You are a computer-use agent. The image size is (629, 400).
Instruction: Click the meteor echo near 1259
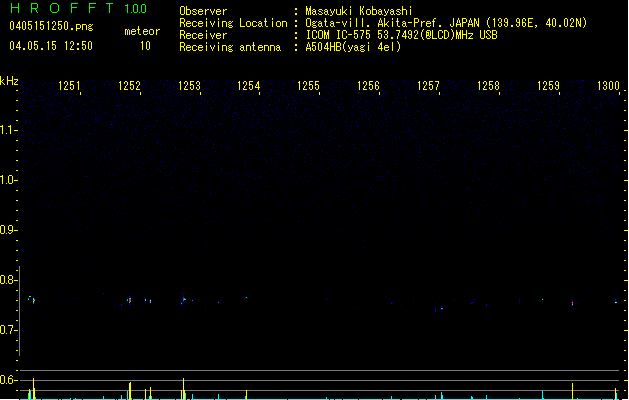pyautogui.click(x=572, y=302)
